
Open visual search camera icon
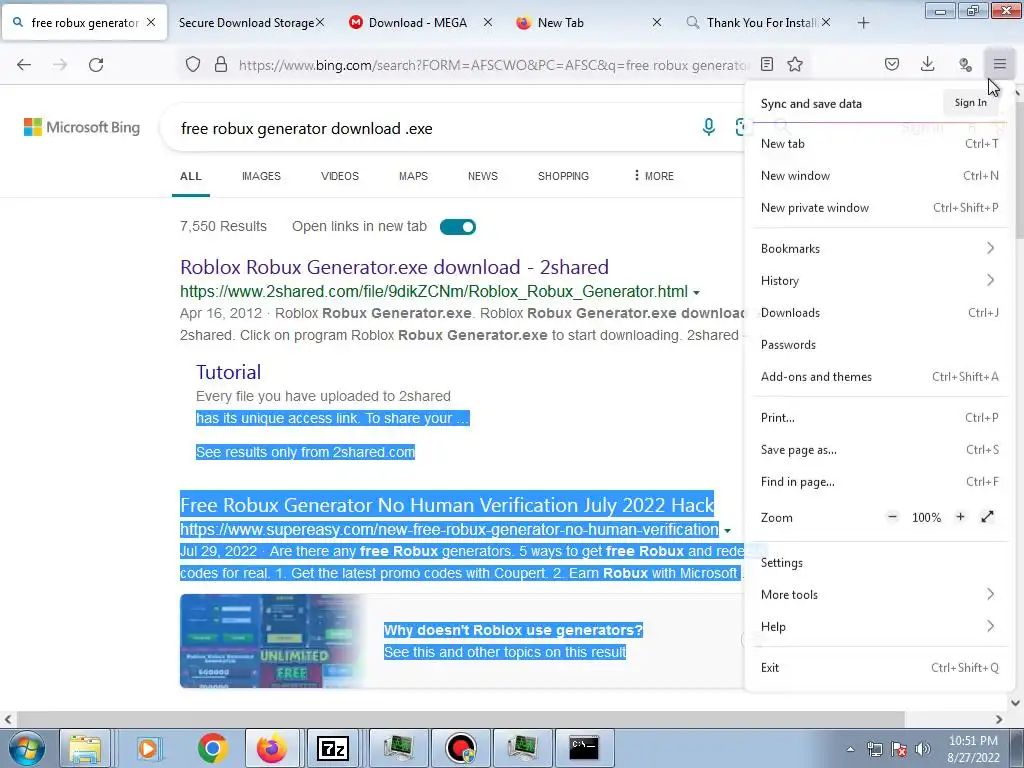[741, 127]
